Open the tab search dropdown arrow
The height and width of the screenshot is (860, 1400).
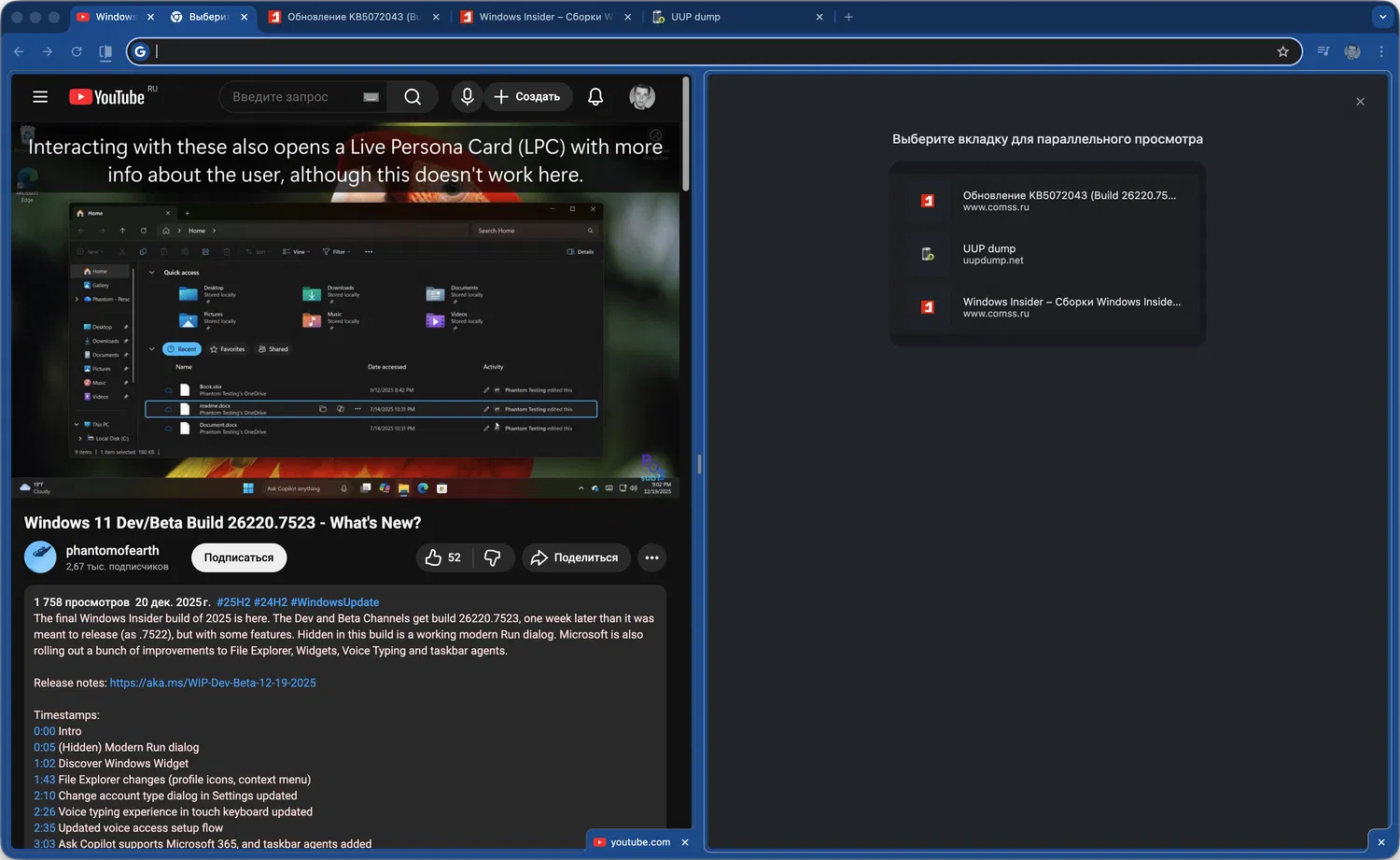[x=1382, y=17]
